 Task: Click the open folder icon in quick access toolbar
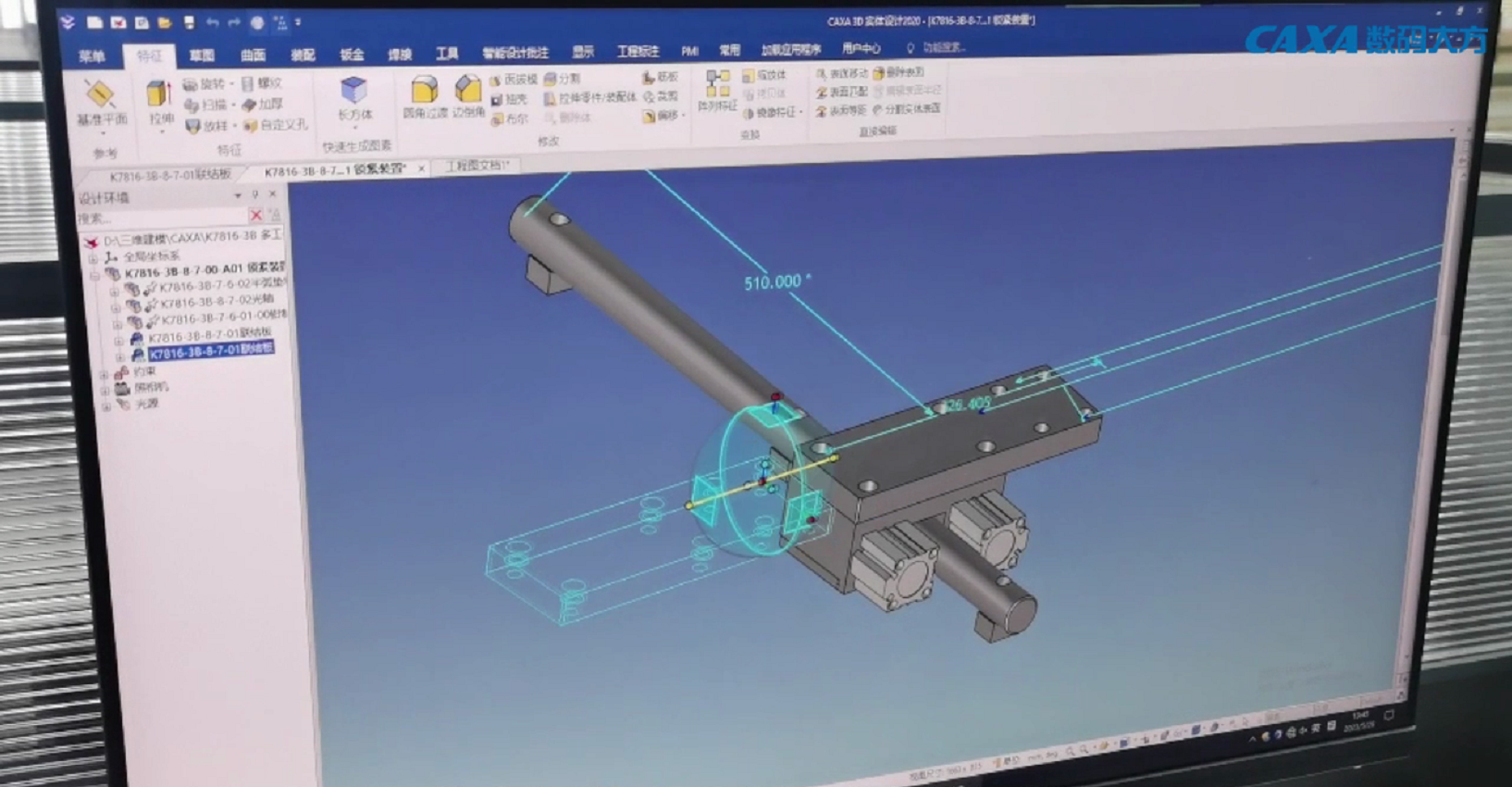(x=164, y=22)
